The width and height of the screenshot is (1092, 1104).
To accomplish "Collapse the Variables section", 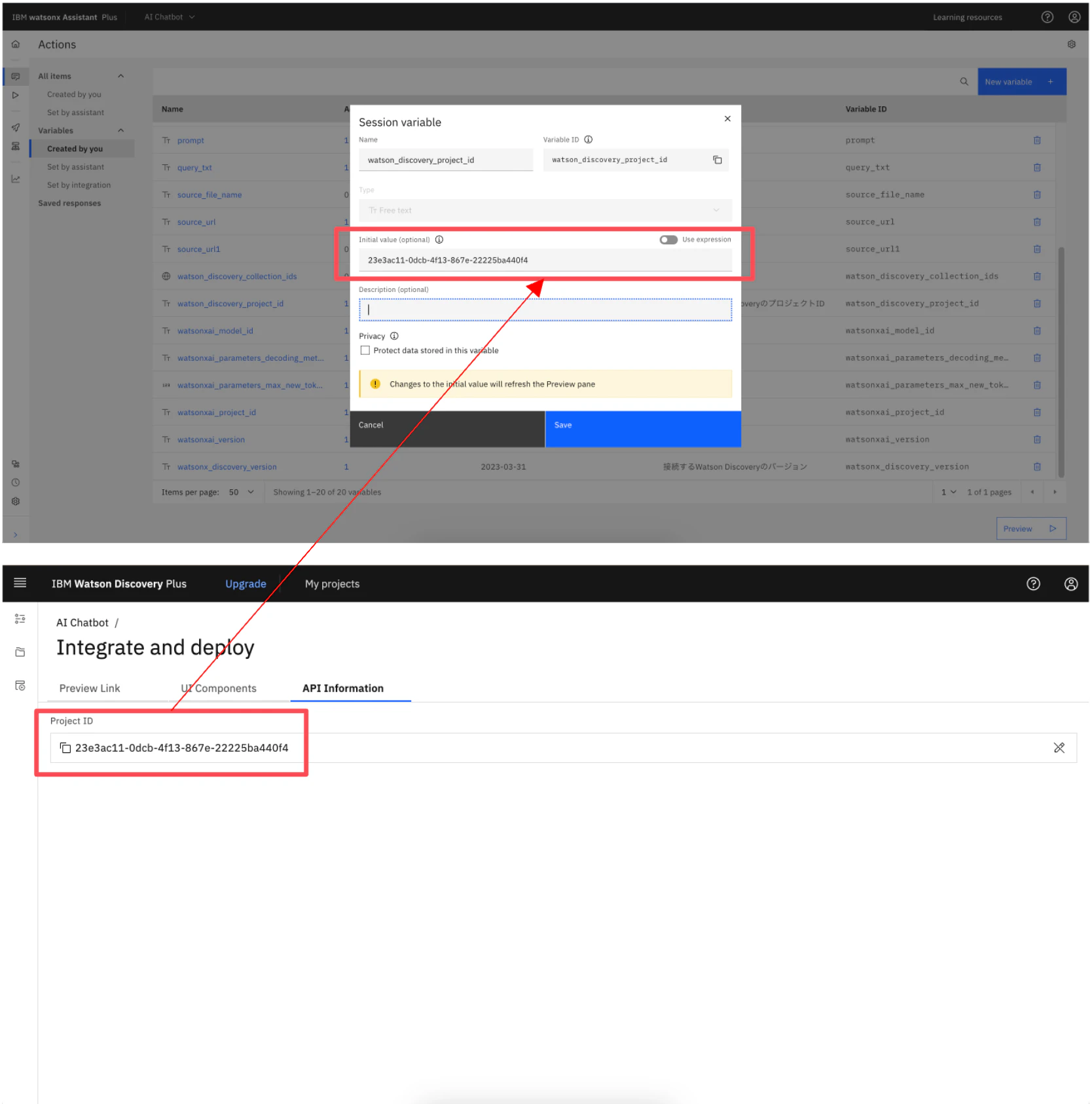I will click(x=120, y=130).
